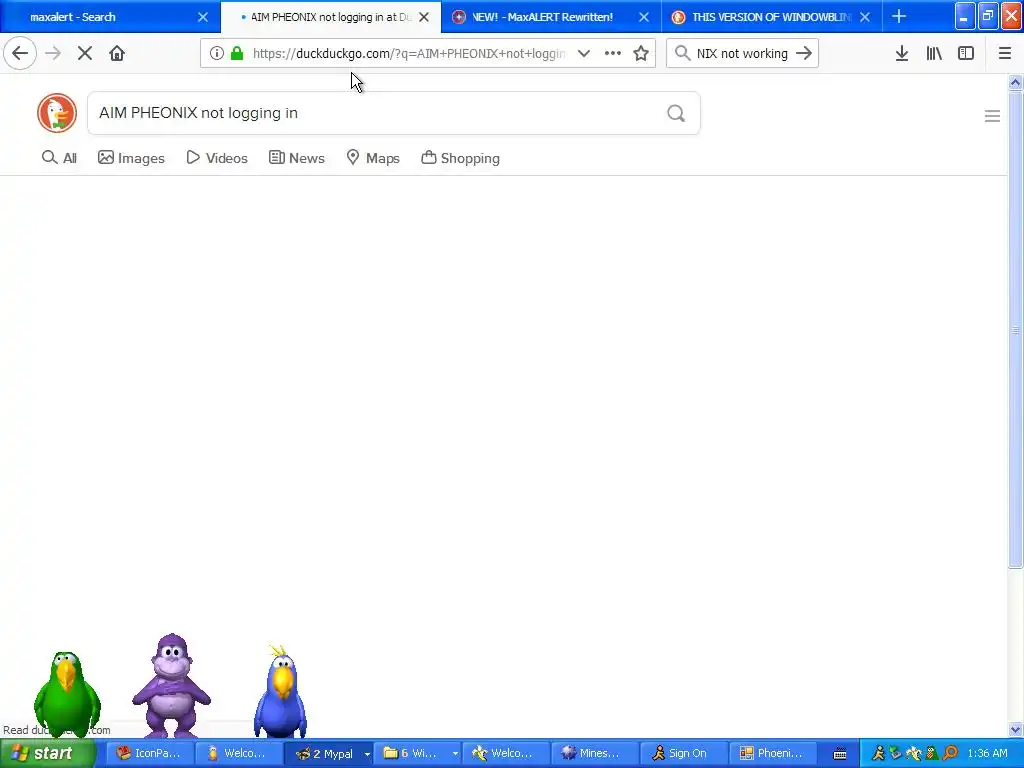Viewport: 1024px width, 768px height.
Task: Close the maxalert - Search tab
Action: pos(203,17)
